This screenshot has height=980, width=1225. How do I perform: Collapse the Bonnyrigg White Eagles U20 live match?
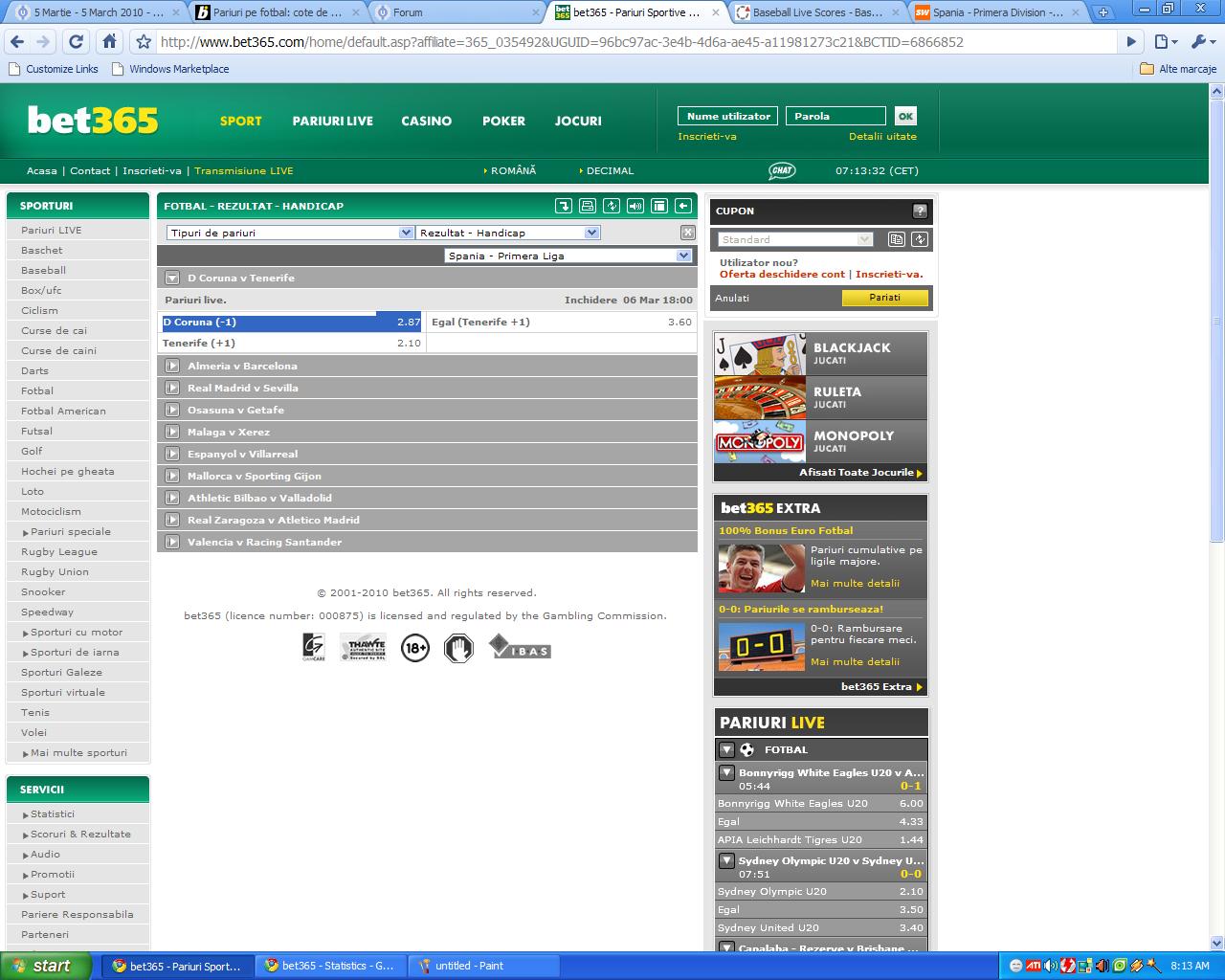[726, 772]
